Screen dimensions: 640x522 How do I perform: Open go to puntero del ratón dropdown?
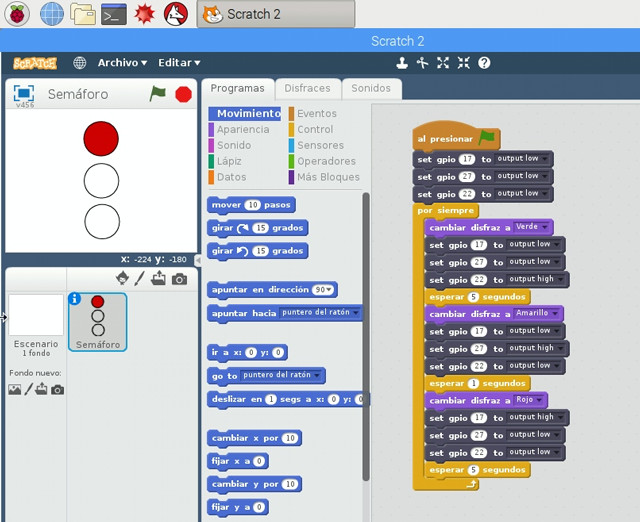[x=281, y=375]
